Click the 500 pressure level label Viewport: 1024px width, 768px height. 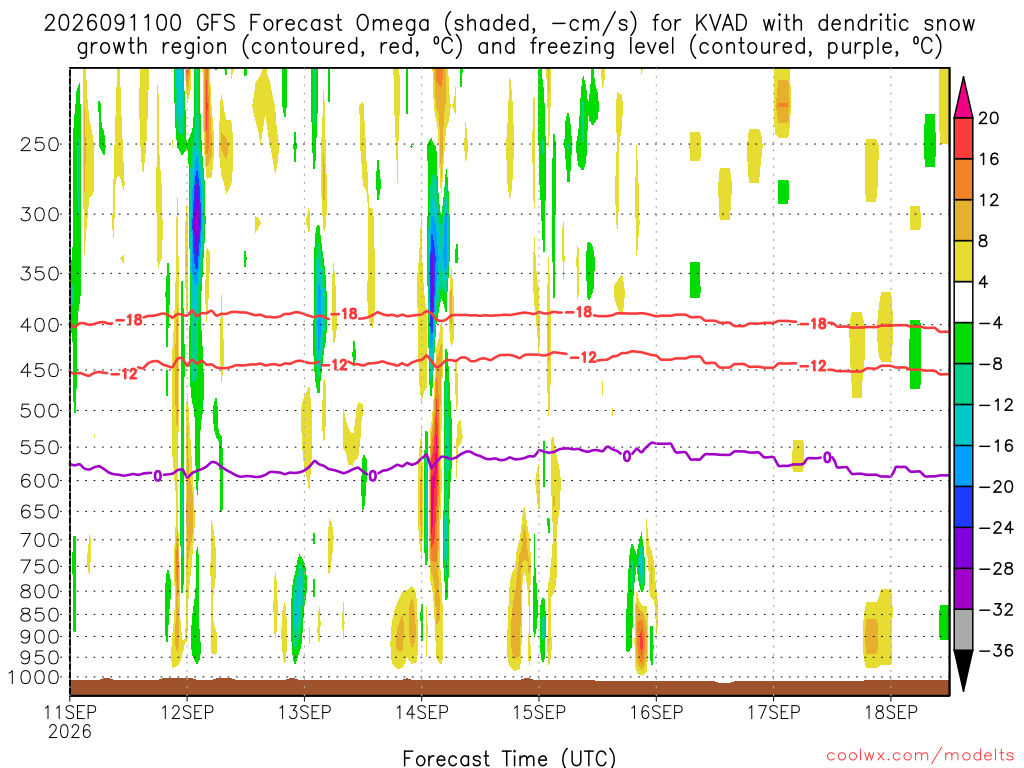pyautogui.click(x=40, y=411)
